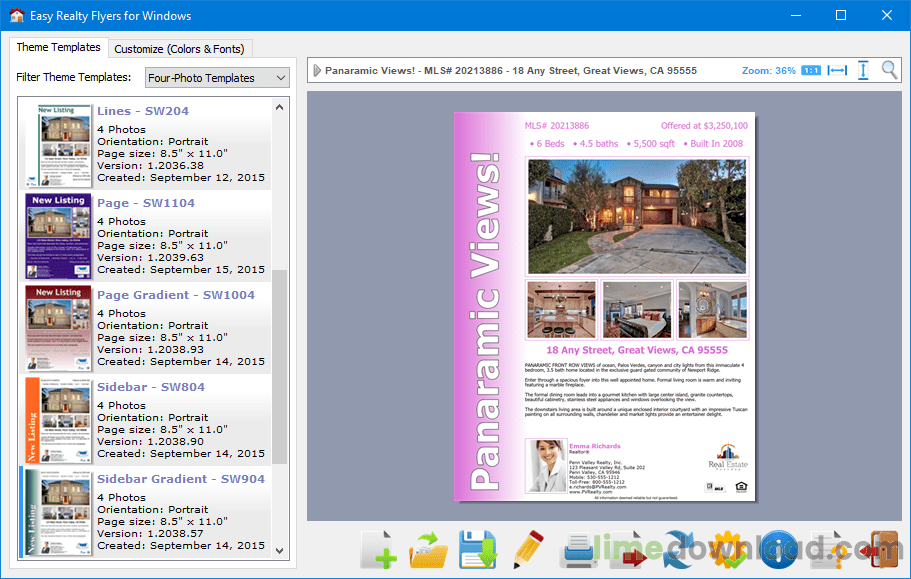Click 'Offered at $3,250,100' on the flyer
This screenshot has height=579, width=911.
click(x=704, y=125)
